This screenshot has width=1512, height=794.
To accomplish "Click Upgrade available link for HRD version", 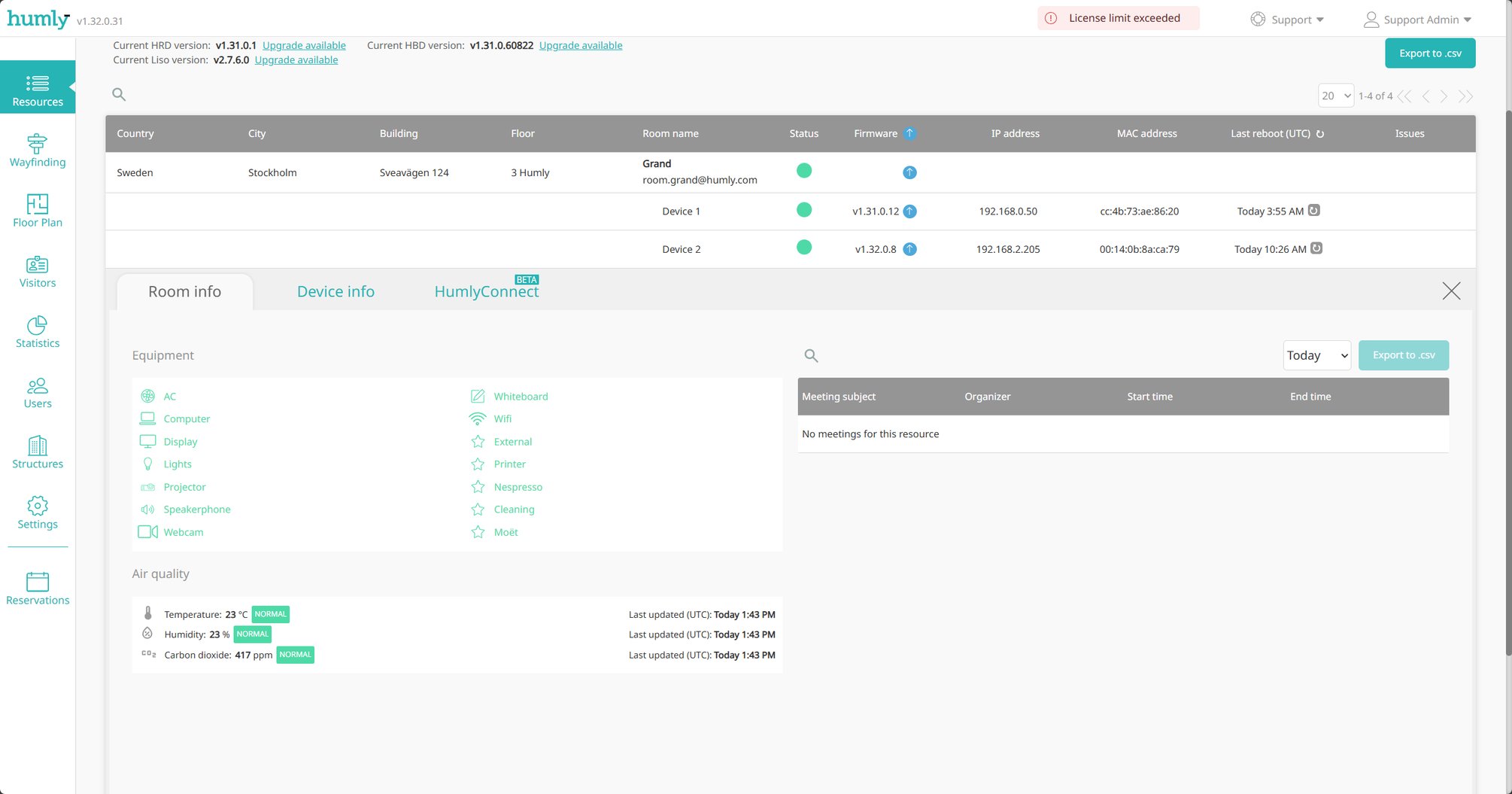I will [x=304, y=45].
